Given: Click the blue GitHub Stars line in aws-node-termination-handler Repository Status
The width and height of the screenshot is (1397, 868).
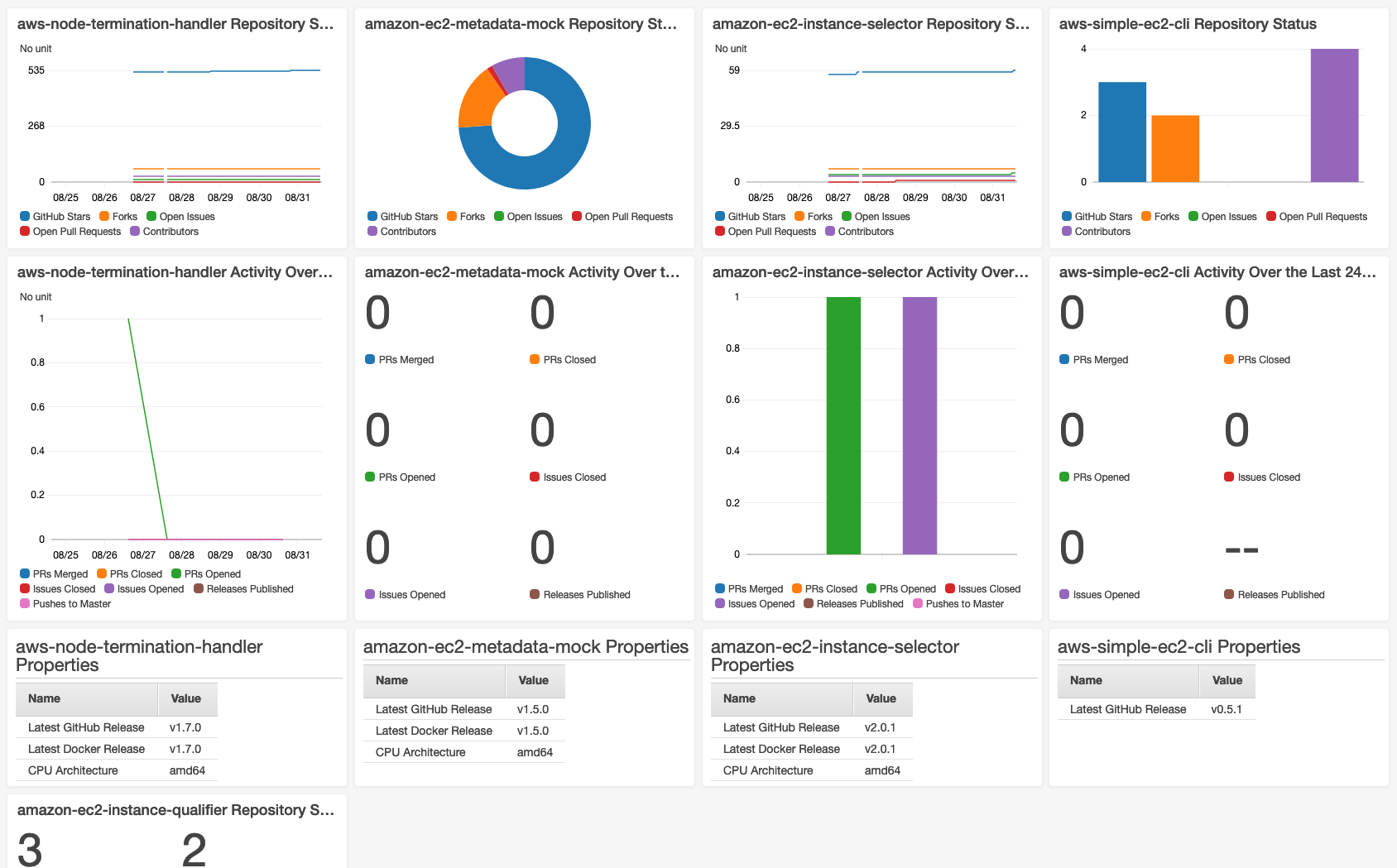Looking at the screenshot, I should pyautogui.click(x=227, y=71).
